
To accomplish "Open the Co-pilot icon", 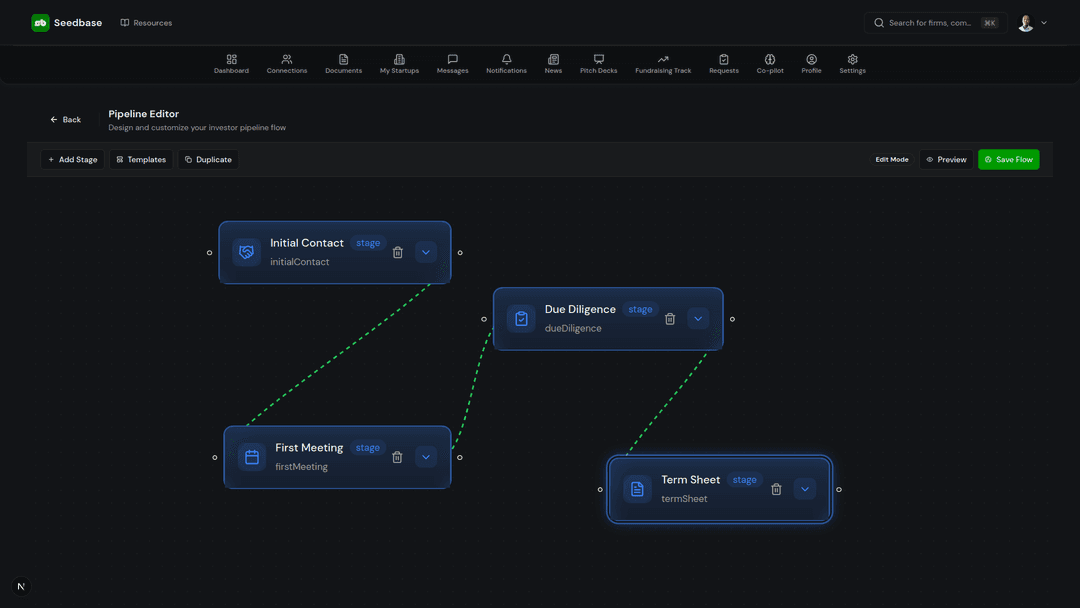I will click(769, 63).
